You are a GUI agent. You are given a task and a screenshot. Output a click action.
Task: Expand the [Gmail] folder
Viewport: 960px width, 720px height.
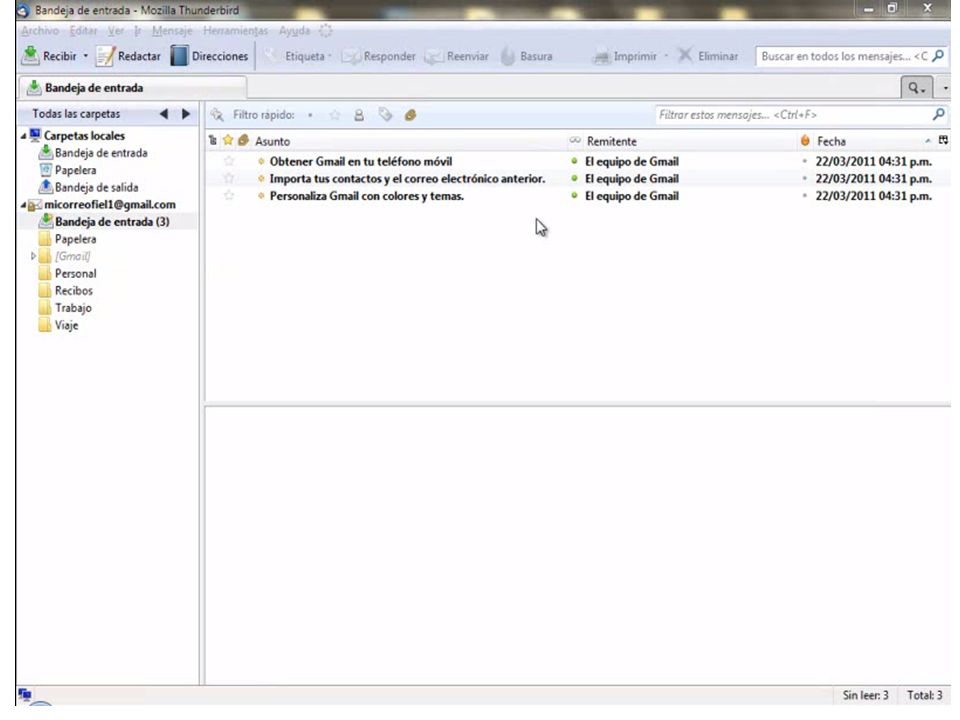[33, 256]
